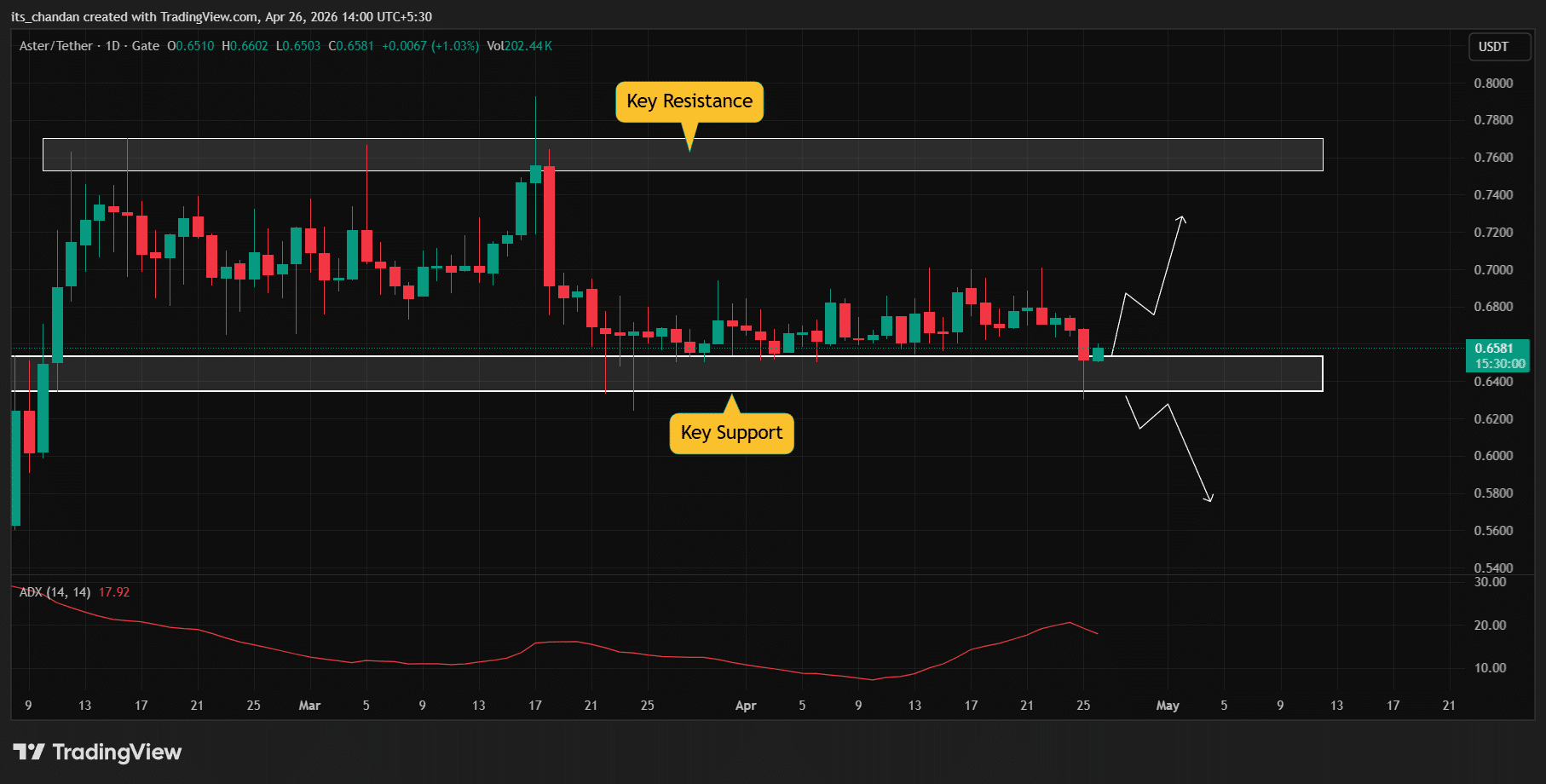Viewport: 1546px width, 784px height.
Task: Click the Key Support callout label
Action: [x=731, y=432]
